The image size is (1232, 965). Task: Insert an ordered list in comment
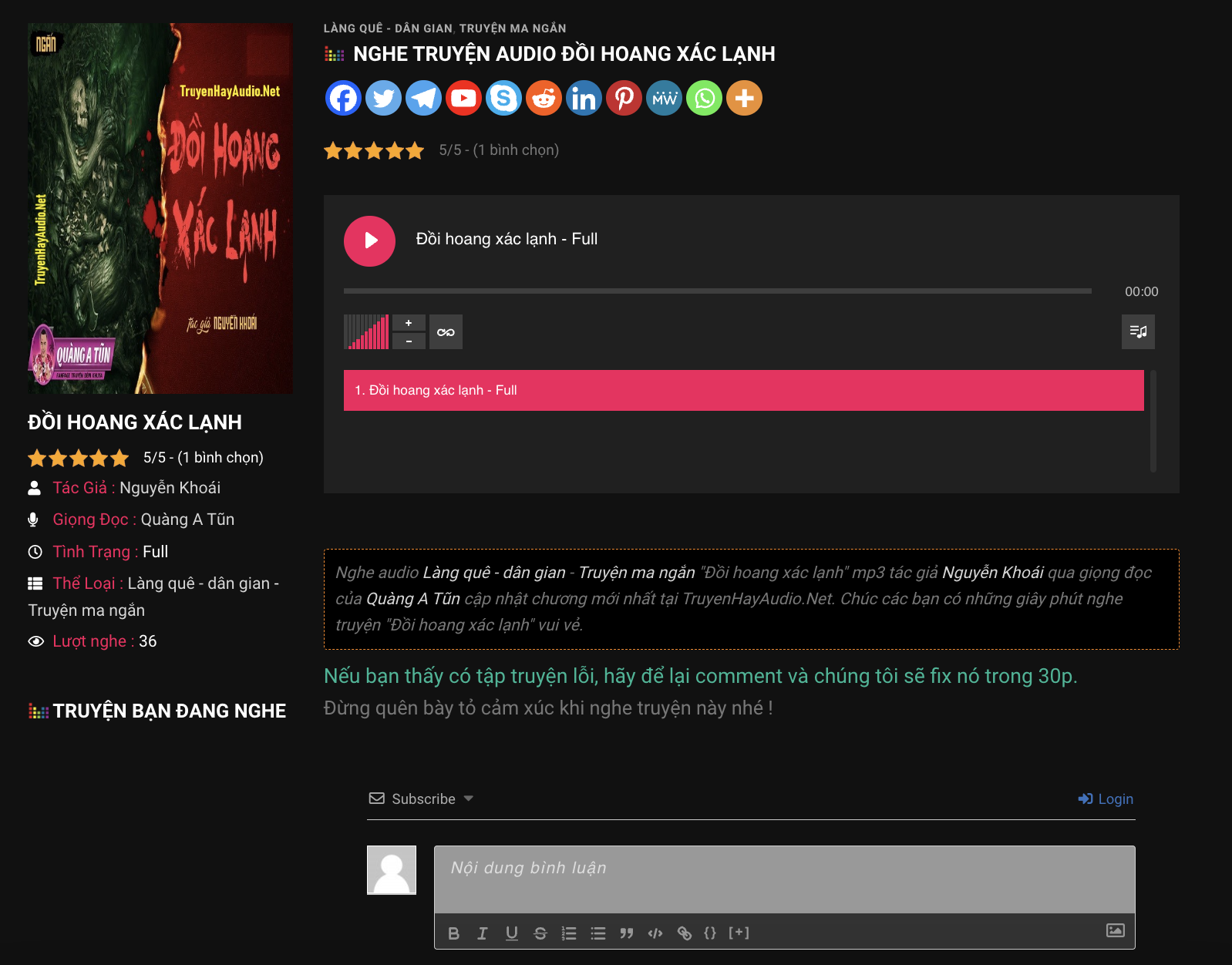coord(569,933)
